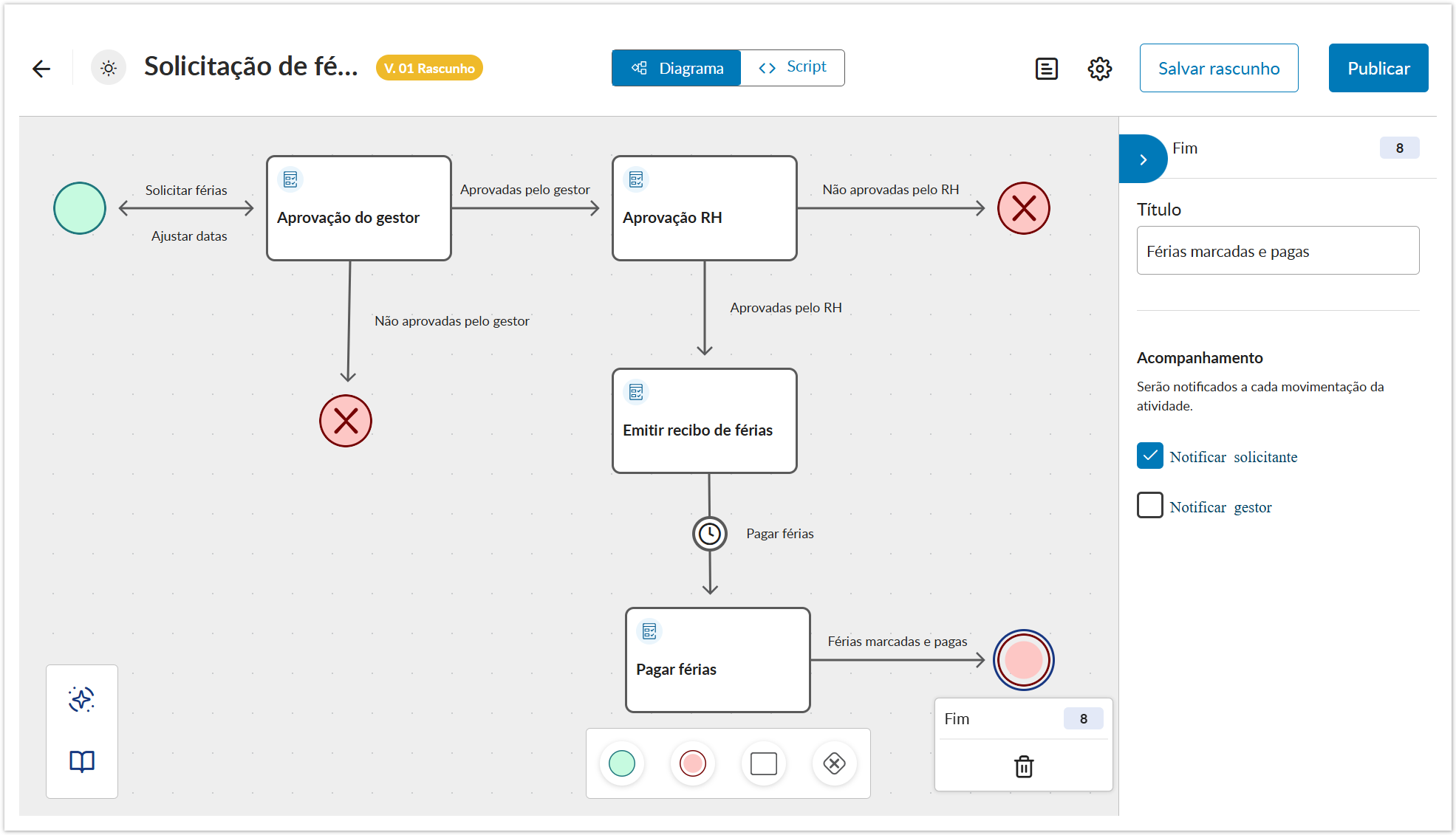
Task: Click the Título input field
Action: click(x=1277, y=251)
